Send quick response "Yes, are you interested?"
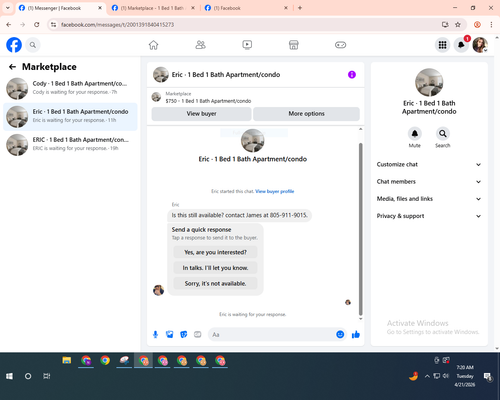Image resolution: width=500 pixels, height=400 pixels. click(x=215, y=252)
